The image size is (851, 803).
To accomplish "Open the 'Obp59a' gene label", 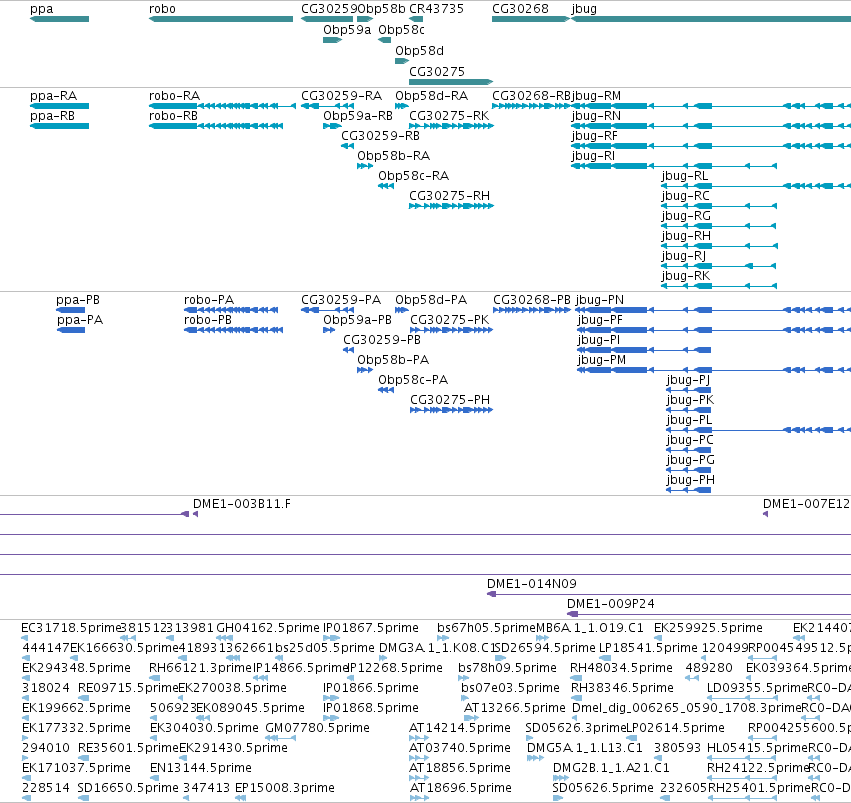I will click(347, 30).
